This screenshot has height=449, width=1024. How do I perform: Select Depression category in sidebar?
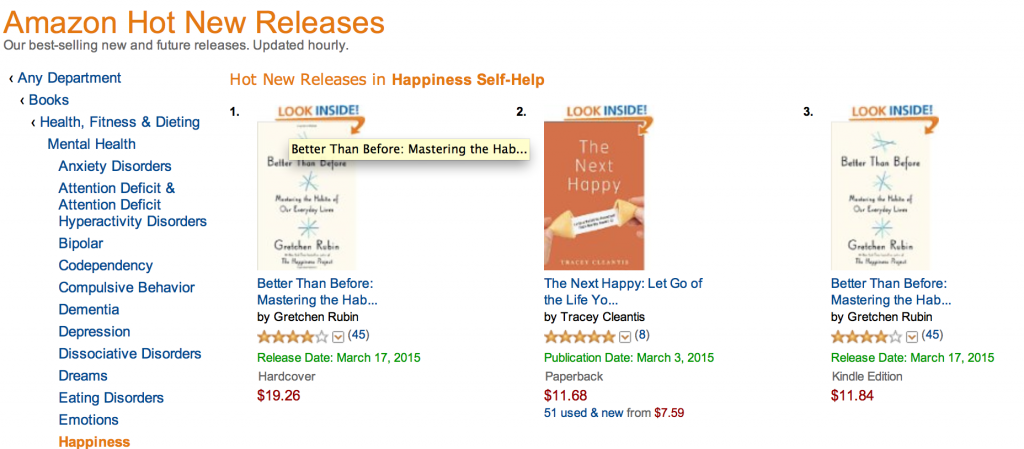94,332
